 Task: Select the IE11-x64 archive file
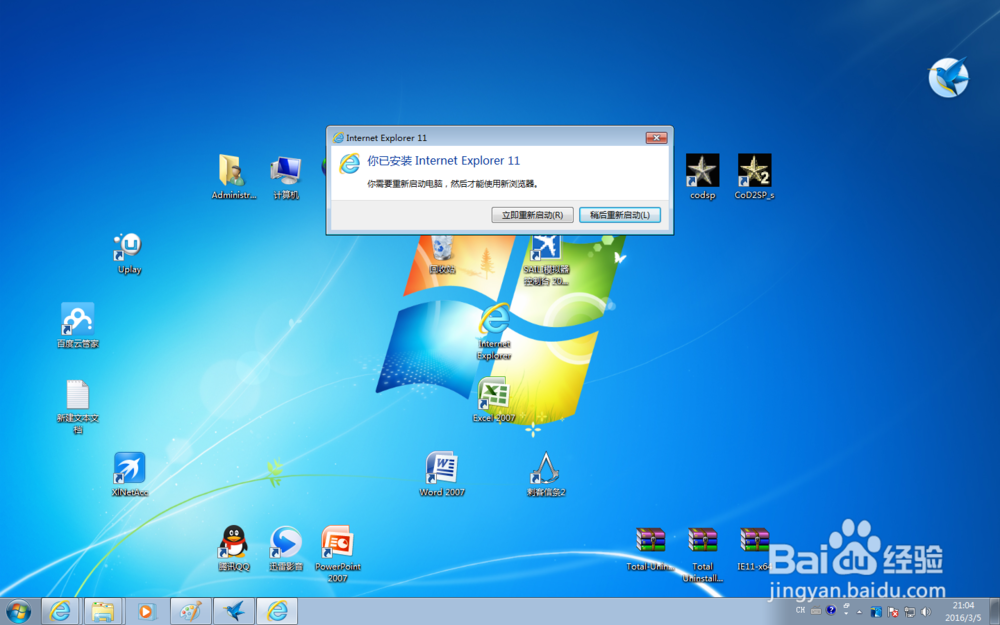coord(754,548)
